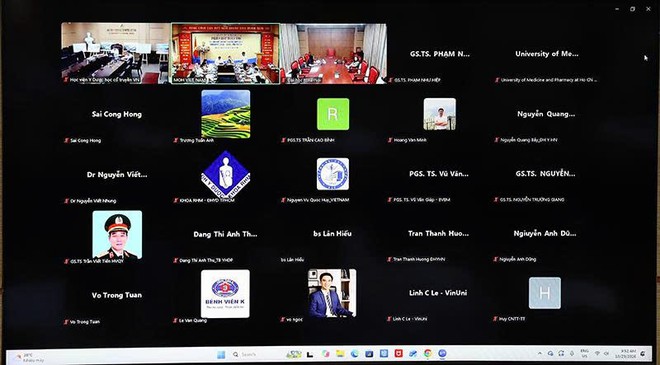The height and width of the screenshot is (365, 660).
Task: Click the Huy CNTT name label
Action: coord(512,319)
